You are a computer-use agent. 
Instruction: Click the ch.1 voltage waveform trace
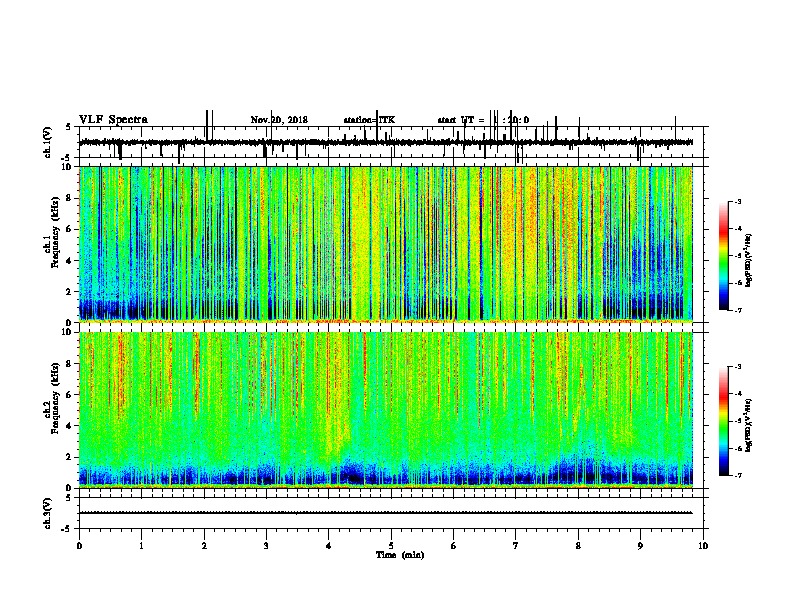click(385, 142)
